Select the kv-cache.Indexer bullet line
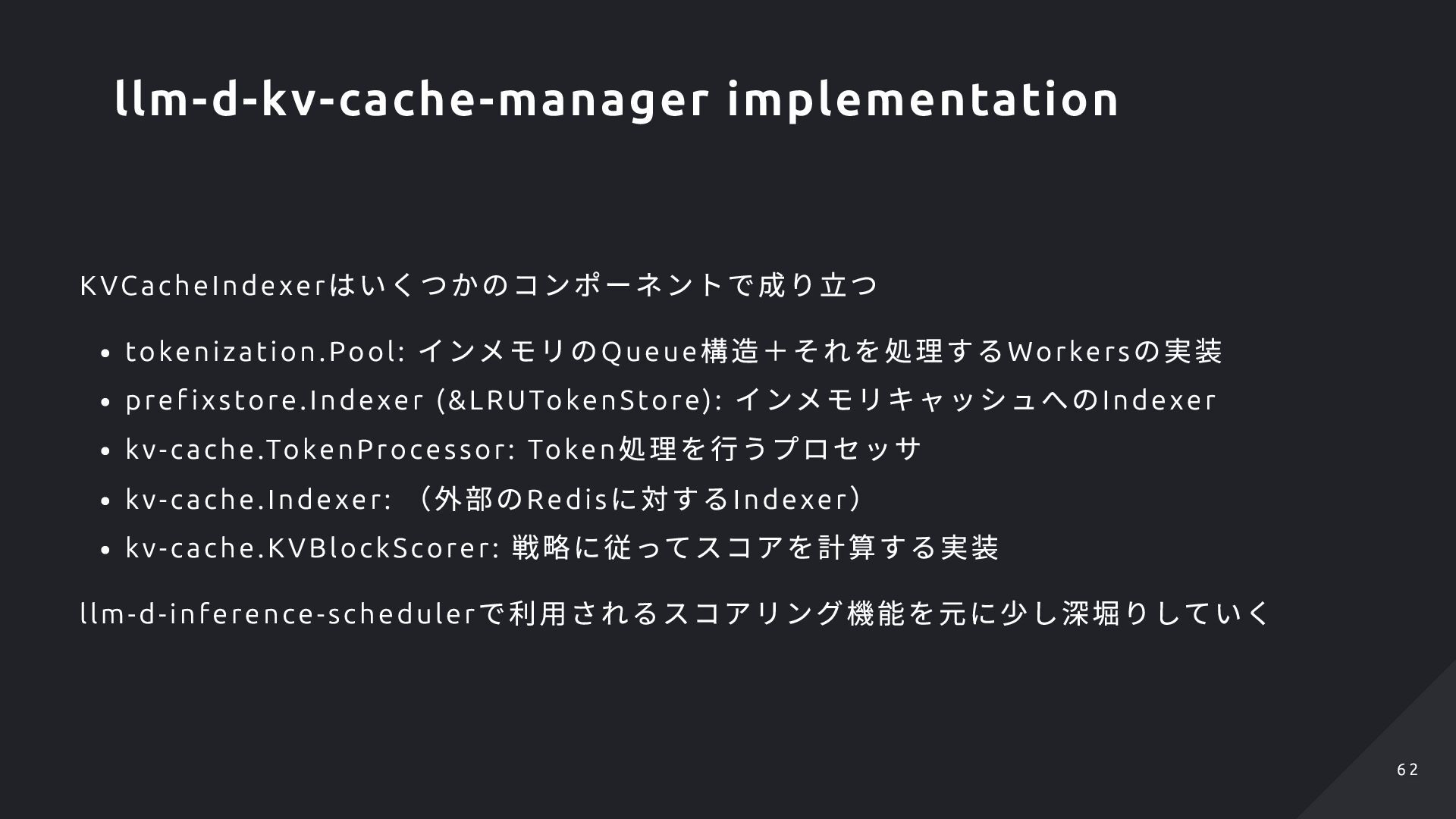 tap(494, 499)
